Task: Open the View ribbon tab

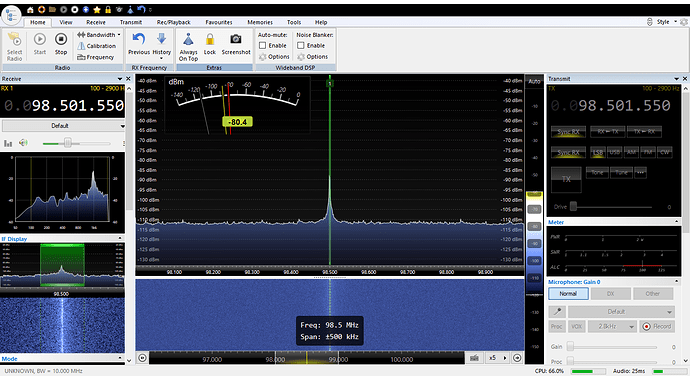Action: pos(66,22)
